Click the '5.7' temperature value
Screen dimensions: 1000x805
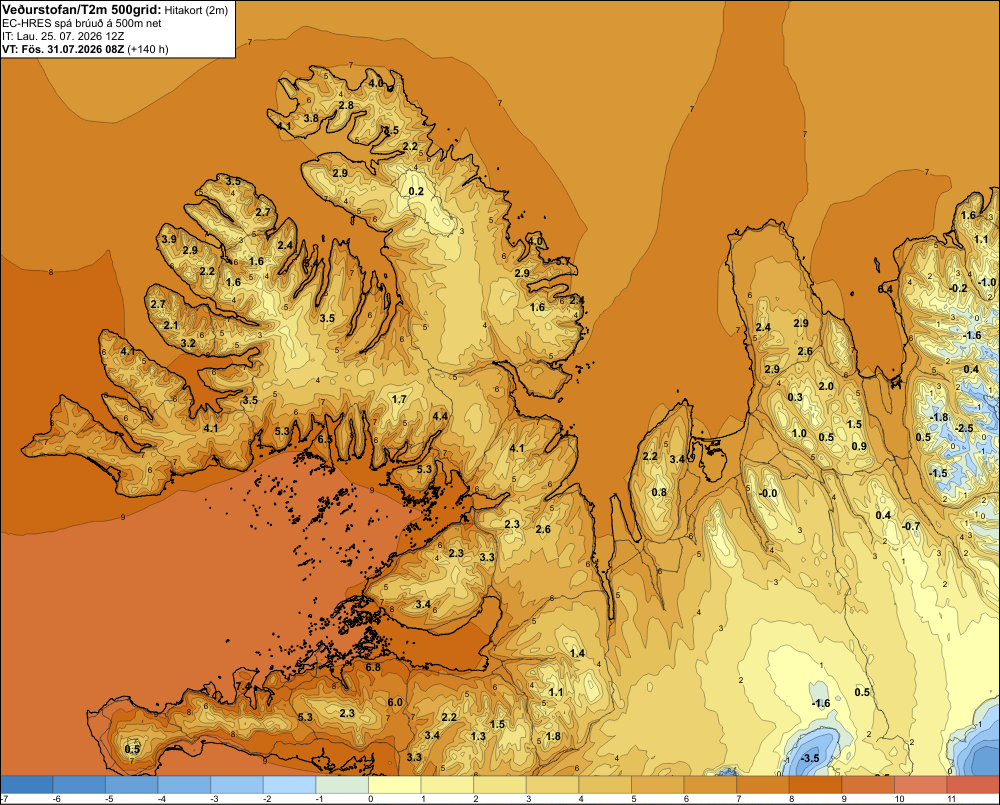pos(562,262)
